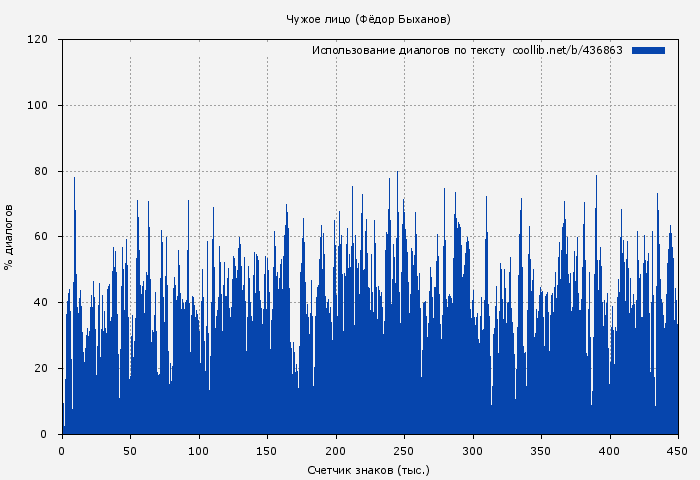Click the 300 tick on the horizontal axis
The width and height of the screenshot is (700, 480).
[473, 451]
